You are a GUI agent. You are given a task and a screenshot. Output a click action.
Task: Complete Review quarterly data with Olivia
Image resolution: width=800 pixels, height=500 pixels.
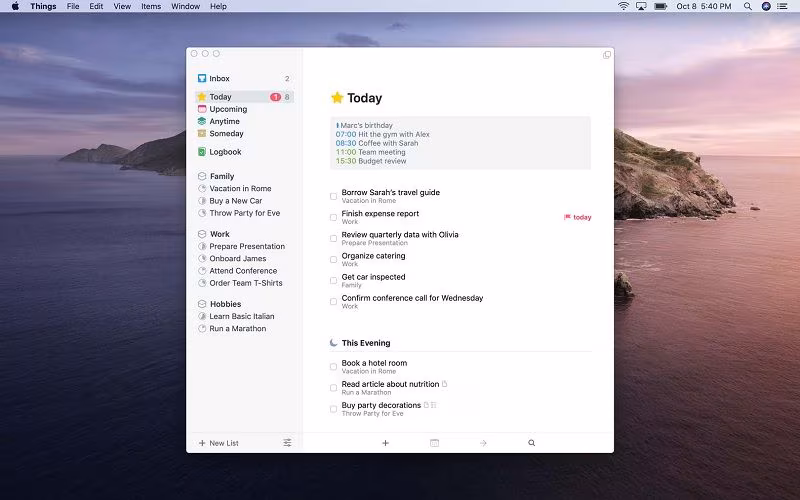pos(333,238)
